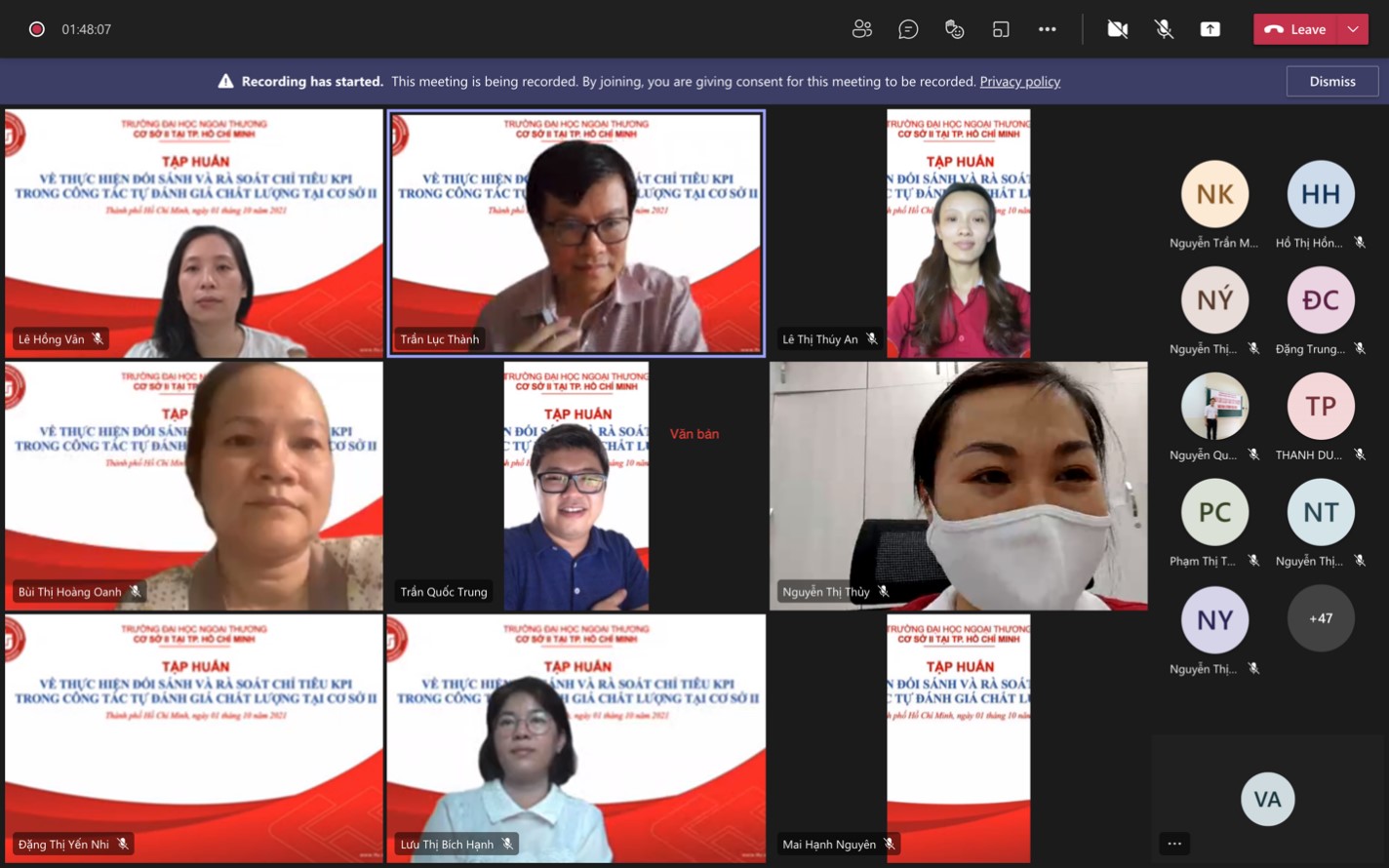Click the NY participant avatar
The width and height of the screenshot is (1389, 868).
point(1214,619)
